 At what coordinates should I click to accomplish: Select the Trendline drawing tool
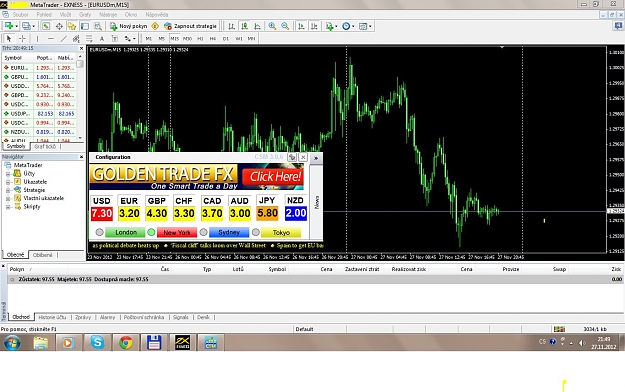pos(63,39)
